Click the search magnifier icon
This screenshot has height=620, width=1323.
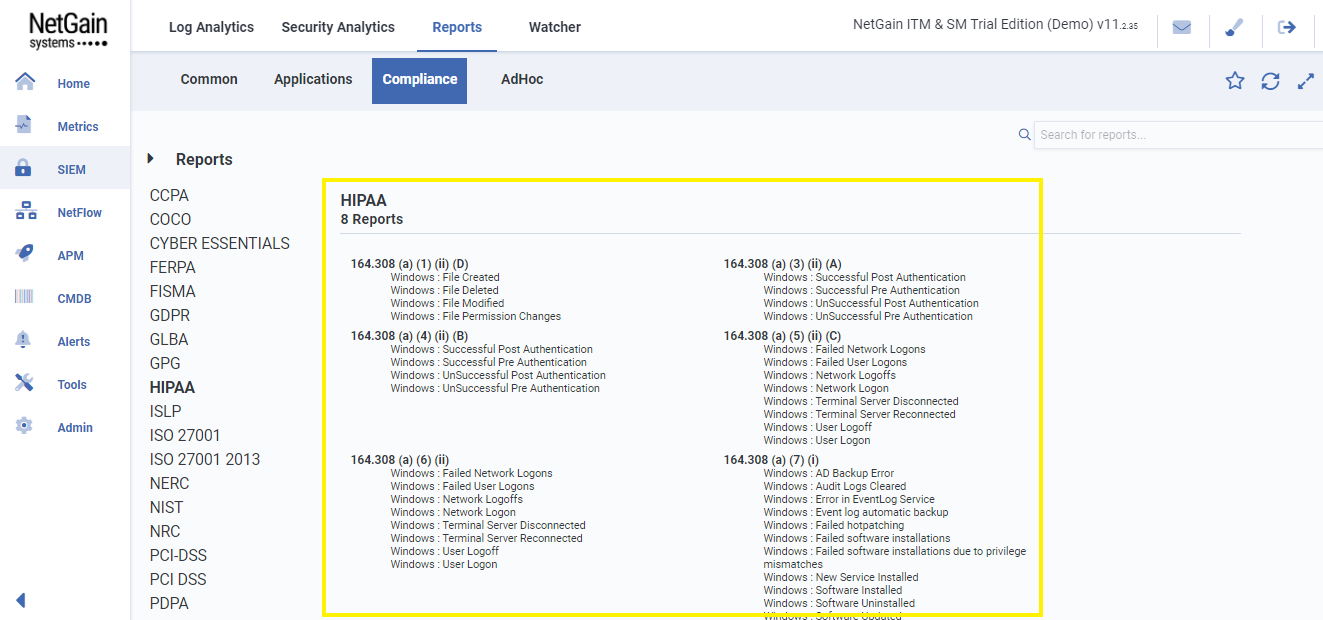click(x=1024, y=134)
